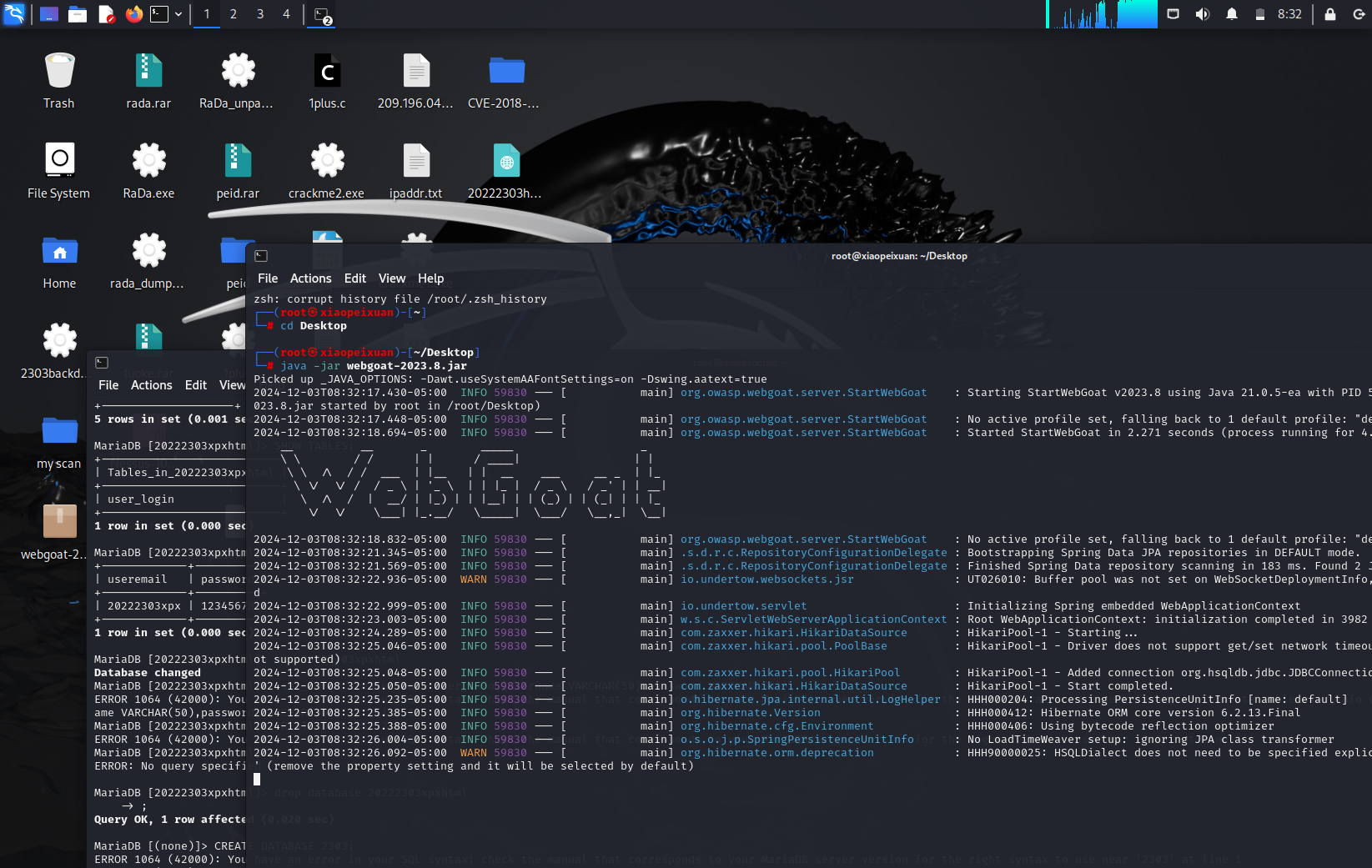Click front terminal window title icon
This screenshot has height=868, width=1372.
click(261, 256)
